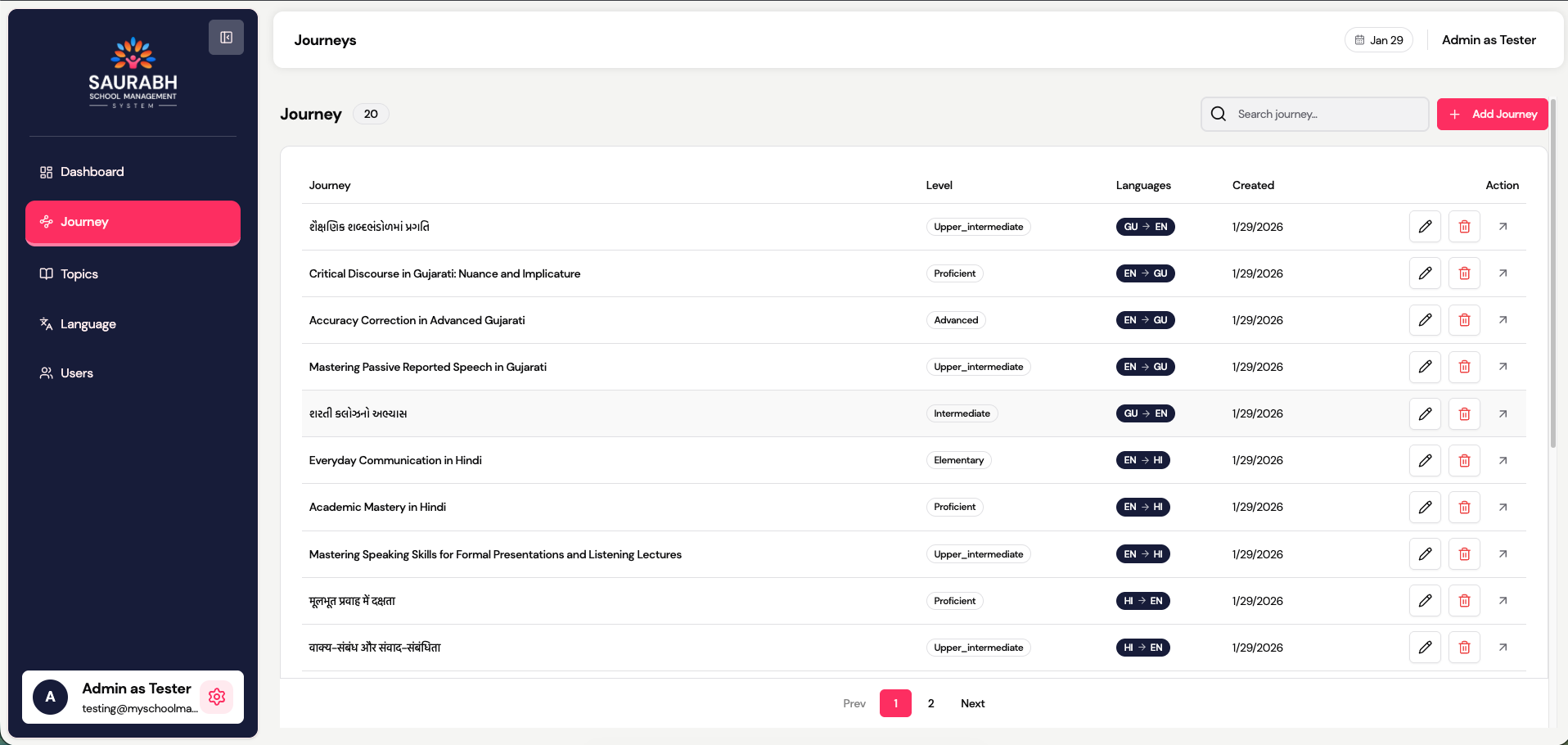Open the Jan 29 date picker
This screenshot has width=1568, height=745.
1379,40
